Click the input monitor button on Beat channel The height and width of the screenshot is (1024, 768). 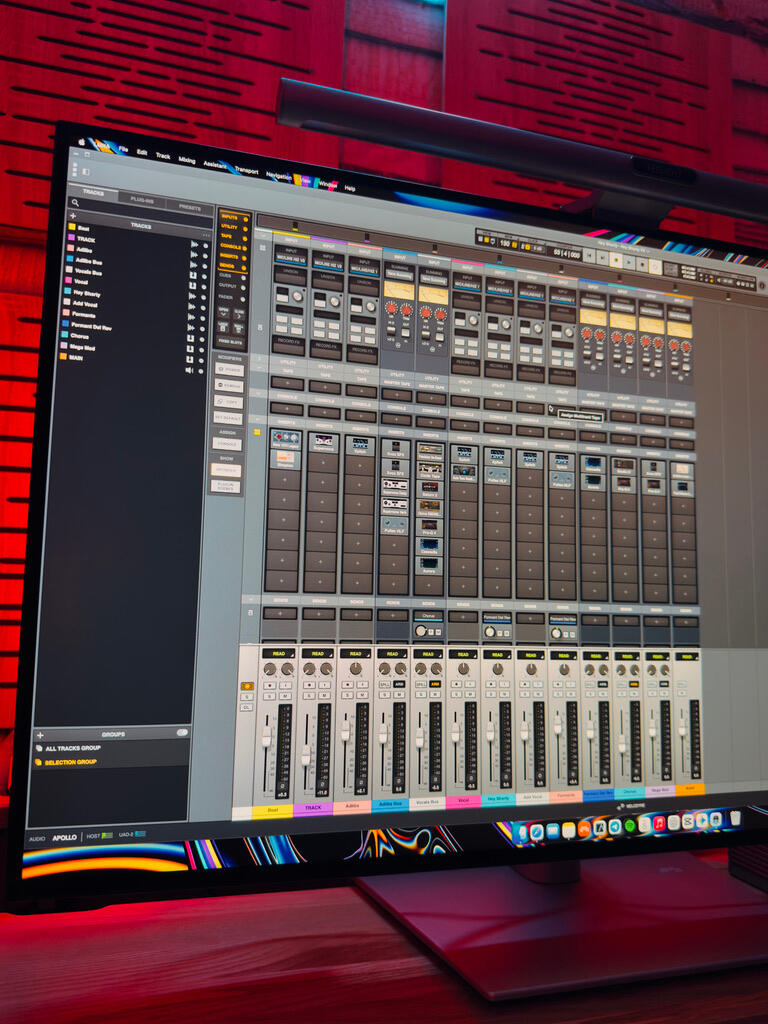(x=285, y=685)
